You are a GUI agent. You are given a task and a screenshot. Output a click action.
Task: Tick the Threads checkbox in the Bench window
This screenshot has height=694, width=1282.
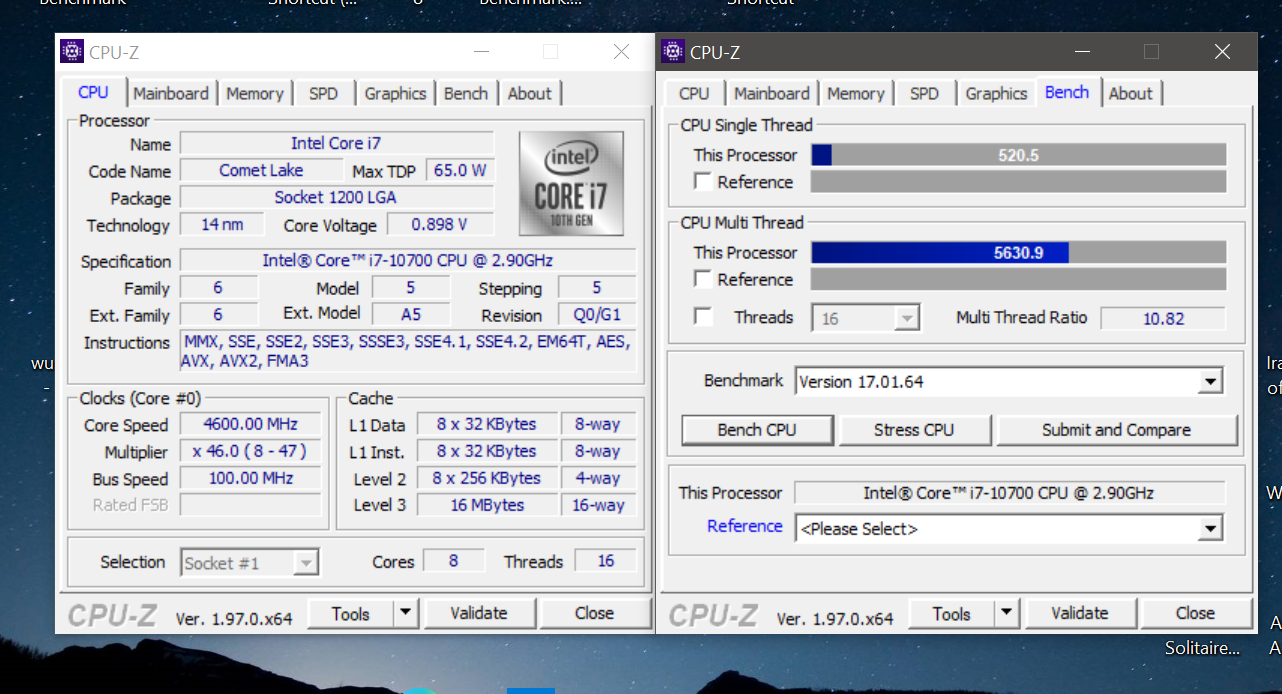tap(704, 317)
